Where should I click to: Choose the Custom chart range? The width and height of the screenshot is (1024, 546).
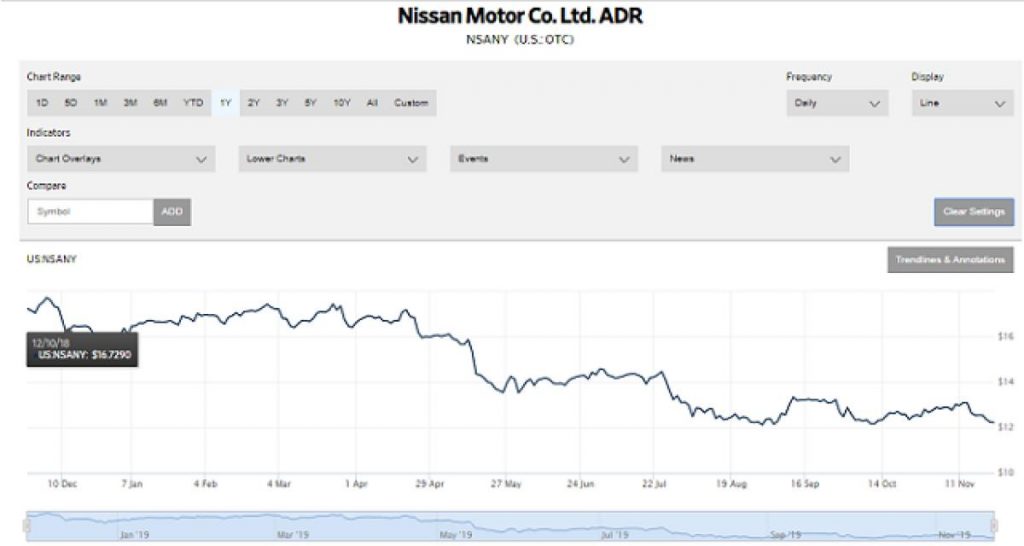click(x=411, y=103)
